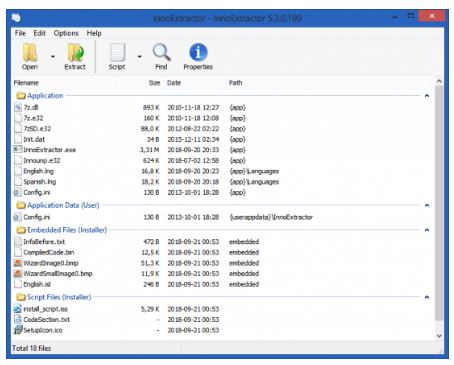Click the scrollbar up arrow
The image size is (454, 365).
pos(439,81)
